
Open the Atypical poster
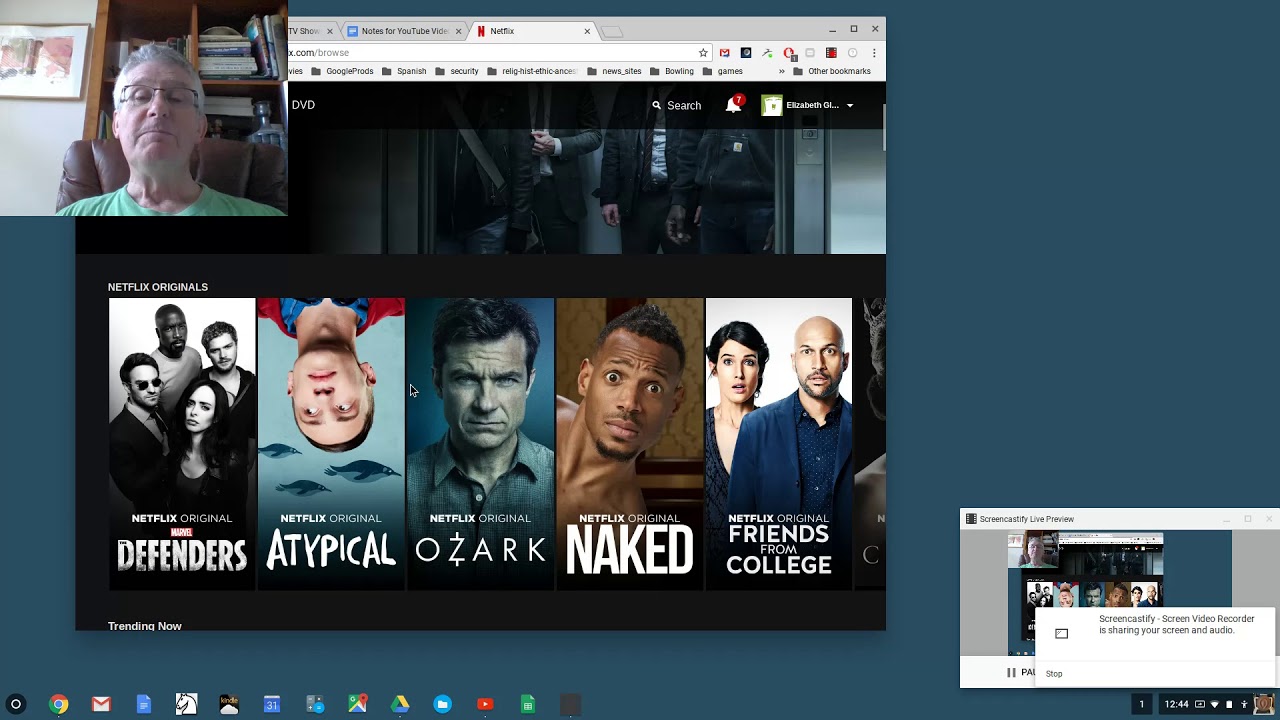pos(331,443)
